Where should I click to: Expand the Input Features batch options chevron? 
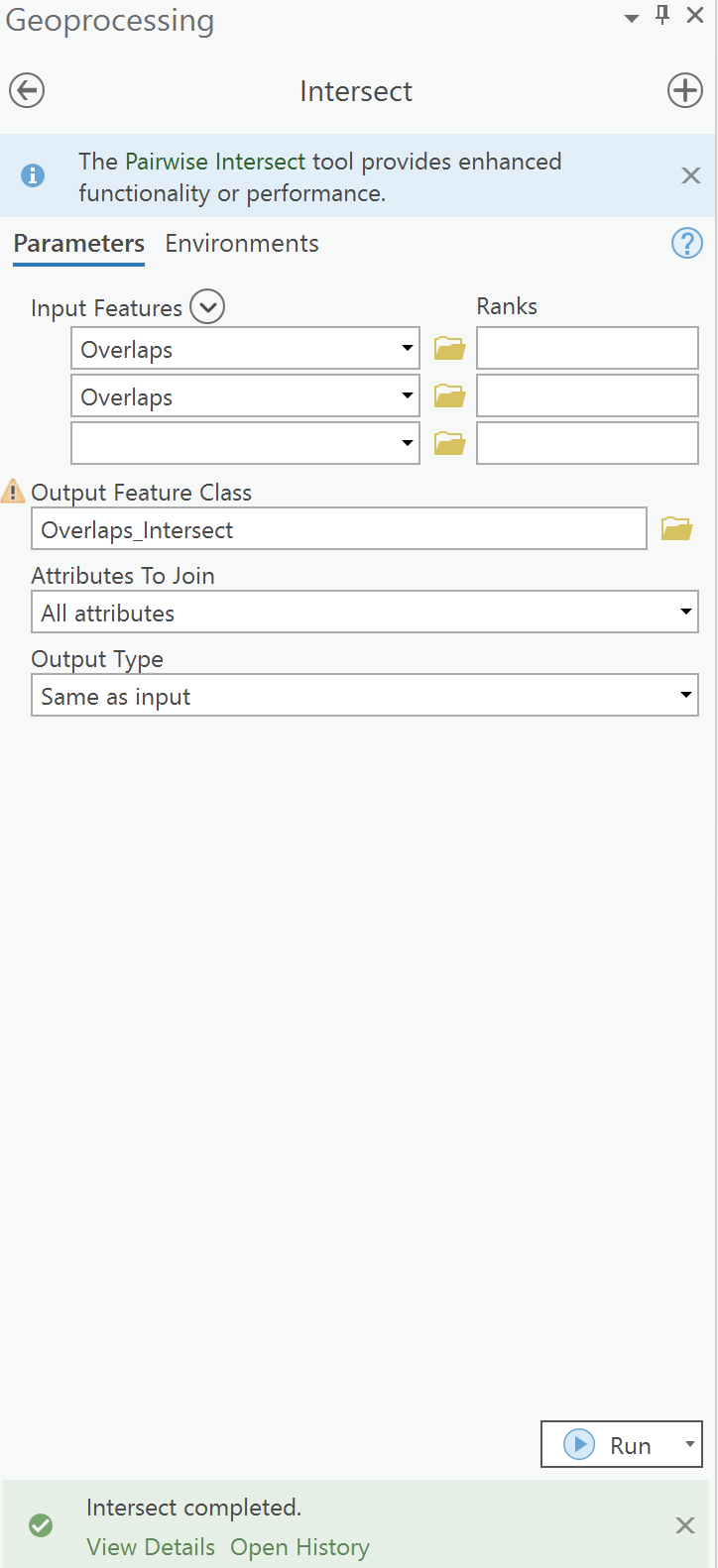pos(206,307)
